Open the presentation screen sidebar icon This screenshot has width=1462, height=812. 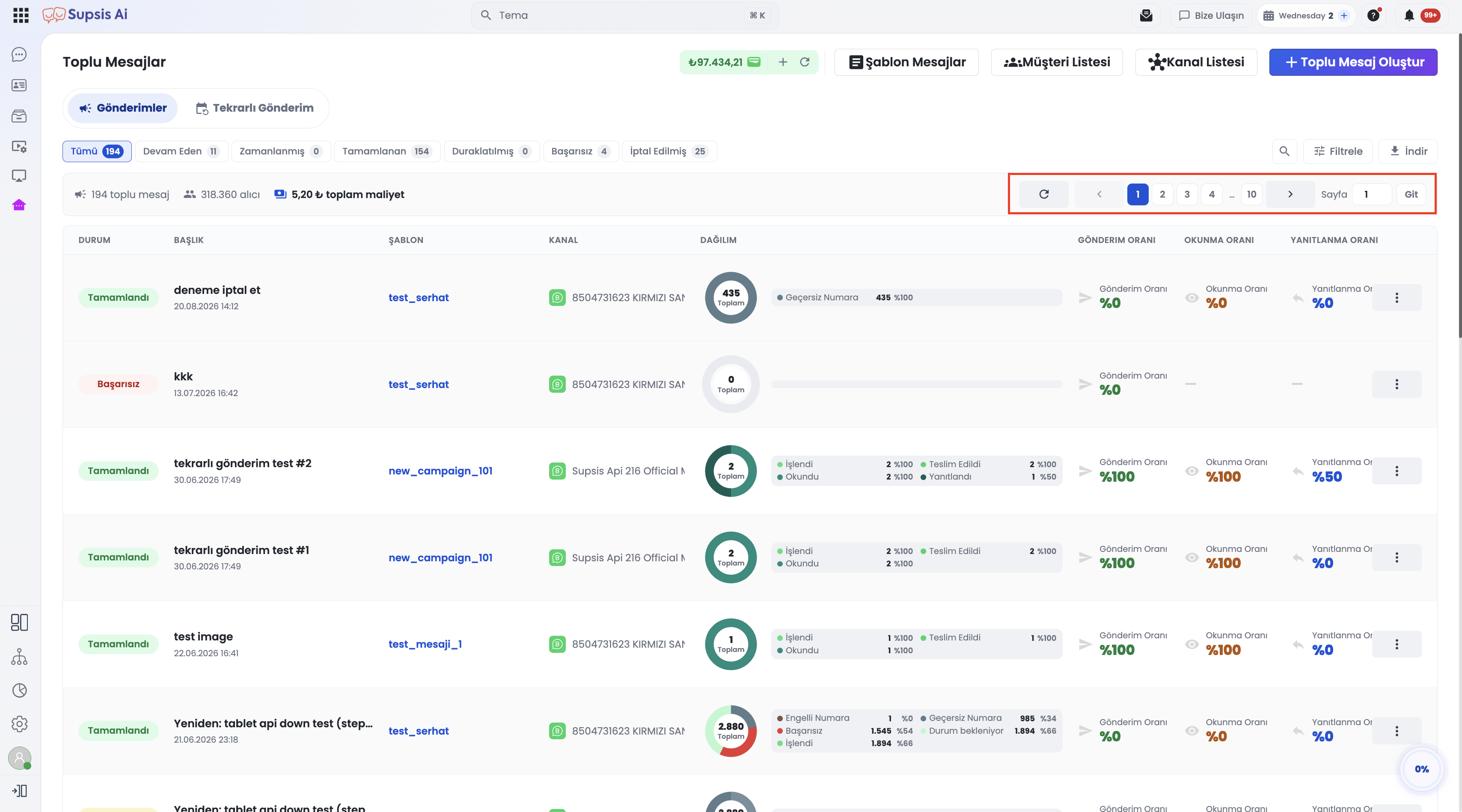pyautogui.click(x=19, y=176)
